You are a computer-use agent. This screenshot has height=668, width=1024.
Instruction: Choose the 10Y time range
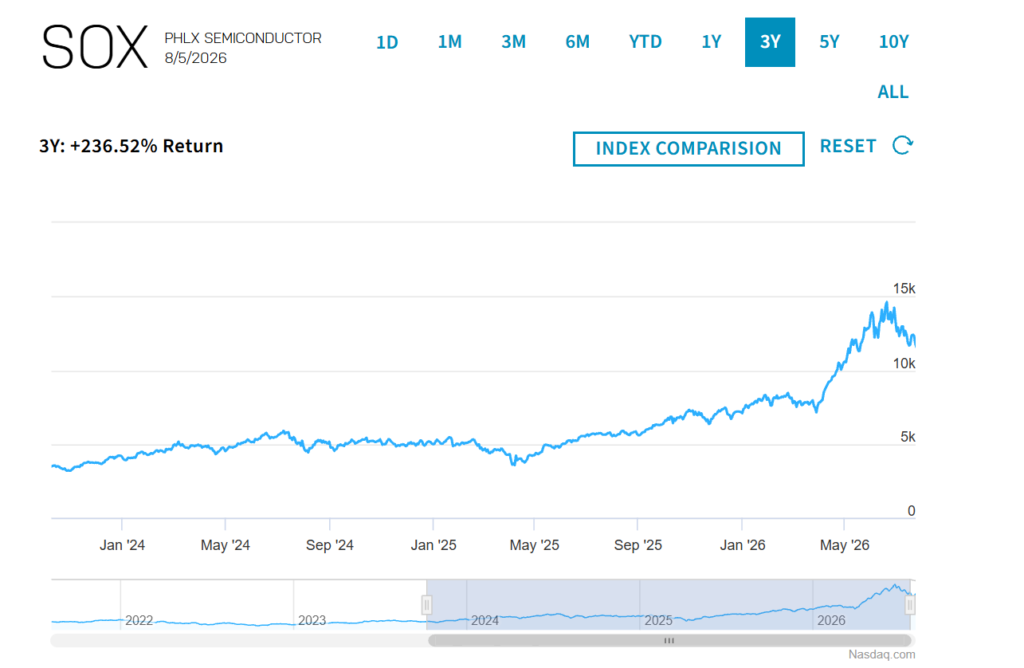893,42
